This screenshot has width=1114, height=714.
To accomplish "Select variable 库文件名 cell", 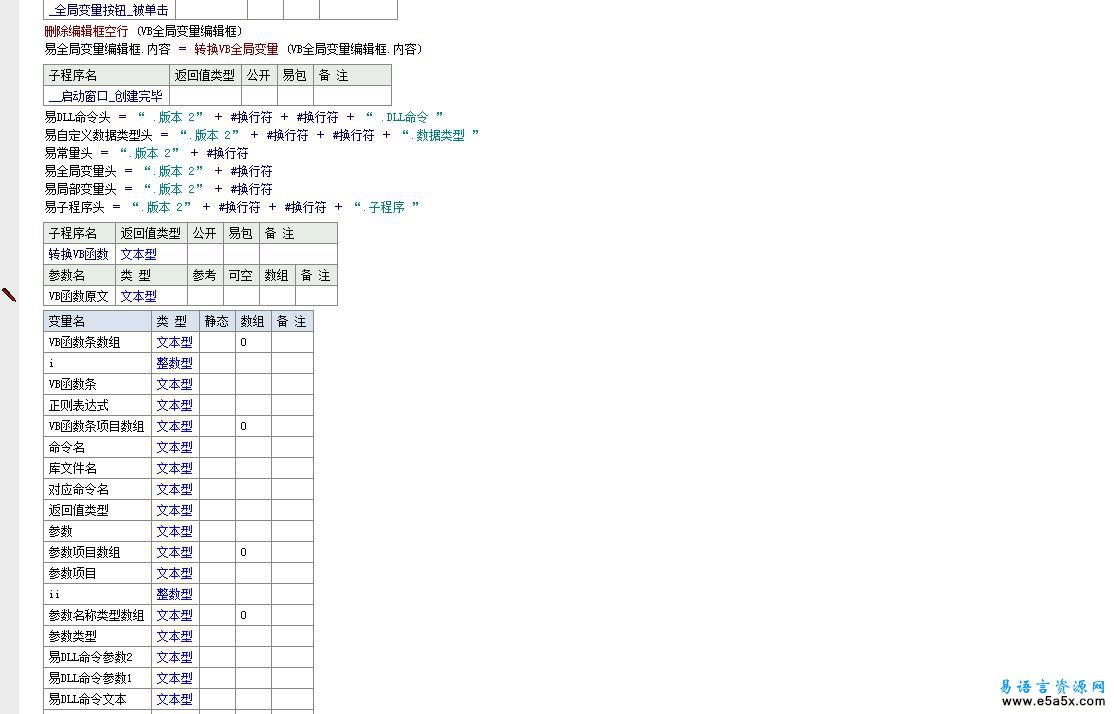I will pos(97,468).
